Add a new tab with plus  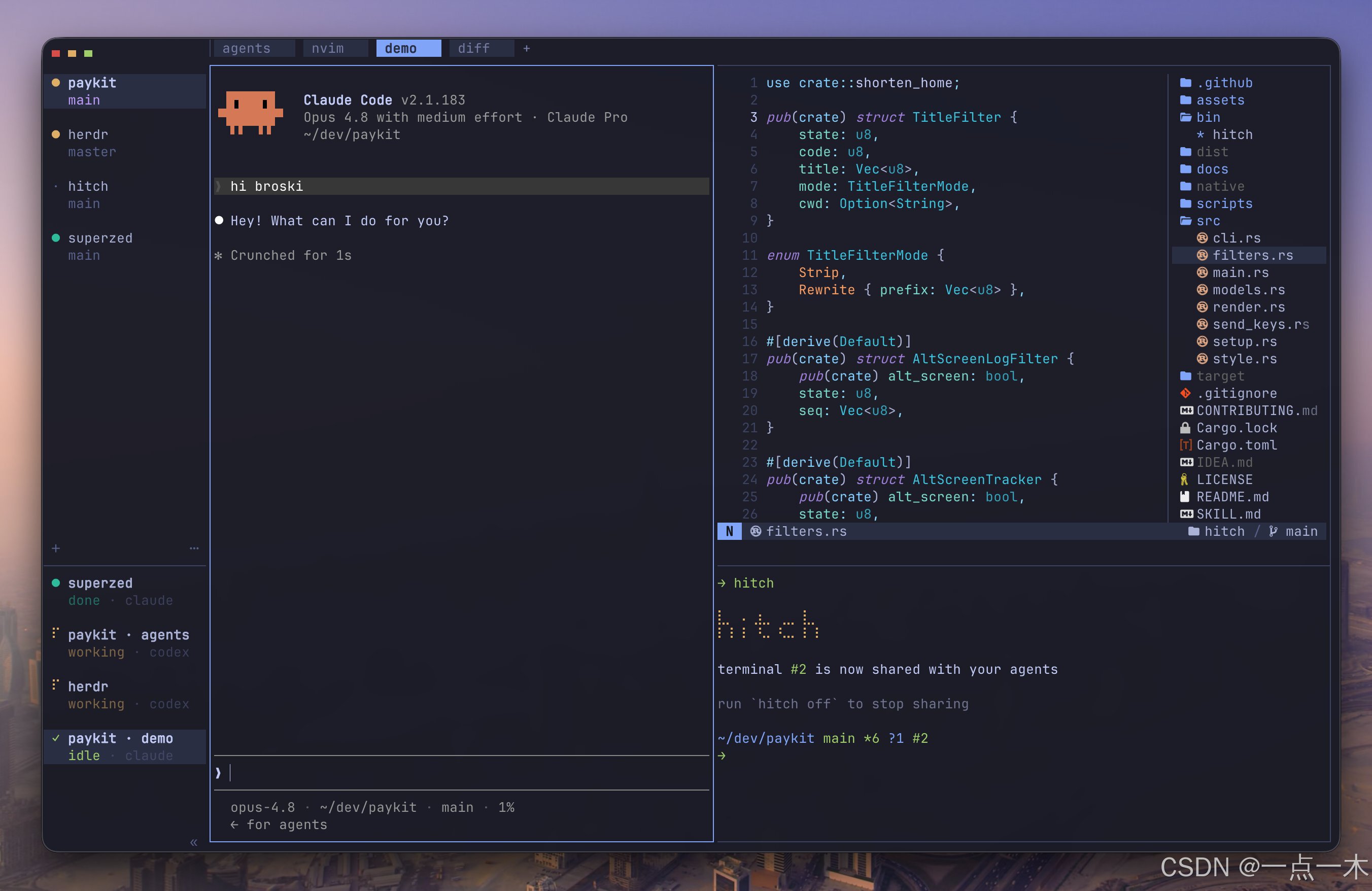pyautogui.click(x=526, y=48)
